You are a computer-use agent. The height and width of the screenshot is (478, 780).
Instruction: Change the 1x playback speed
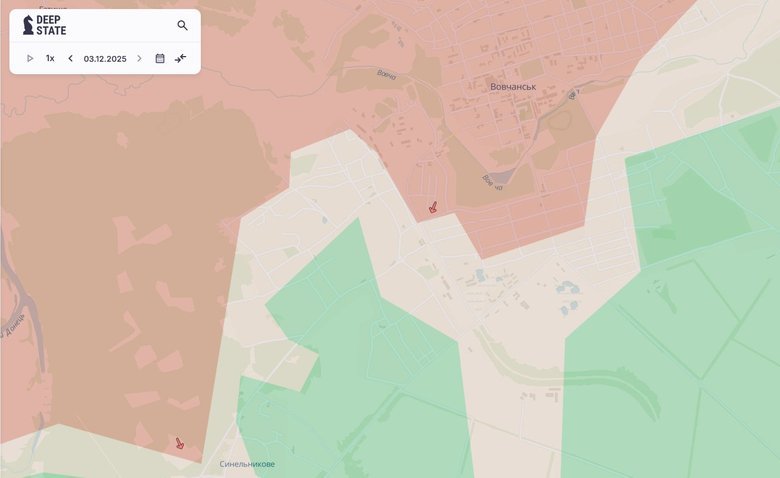click(x=50, y=58)
